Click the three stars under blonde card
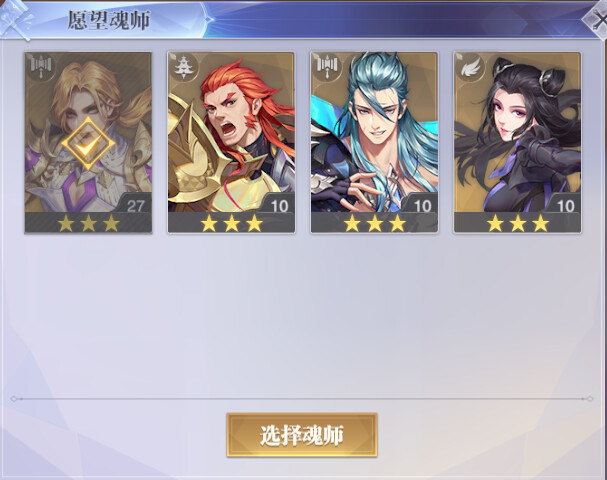The height and width of the screenshot is (480, 607). pos(88,223)
